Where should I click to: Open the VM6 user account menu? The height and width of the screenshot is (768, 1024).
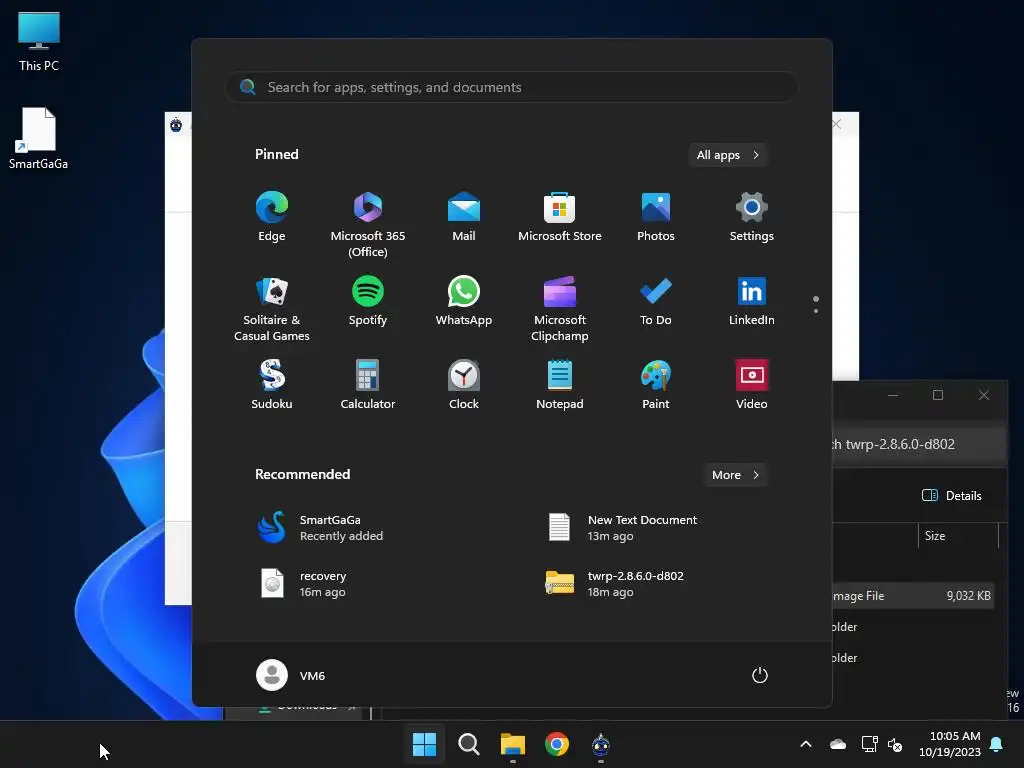(x=291, y=675)
